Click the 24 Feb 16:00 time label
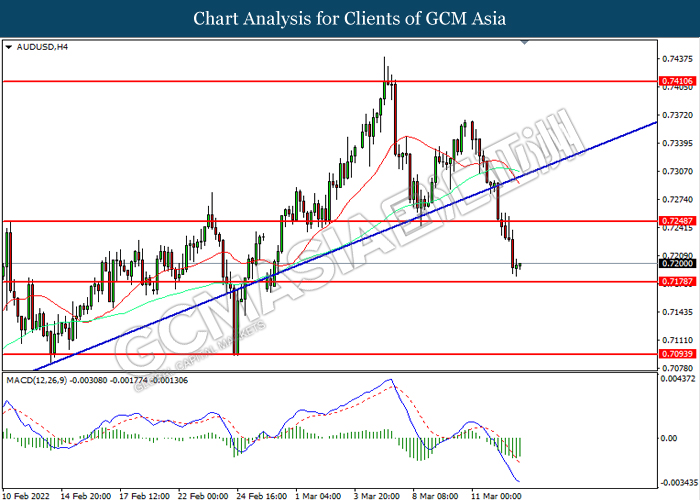 coord(262,496)
